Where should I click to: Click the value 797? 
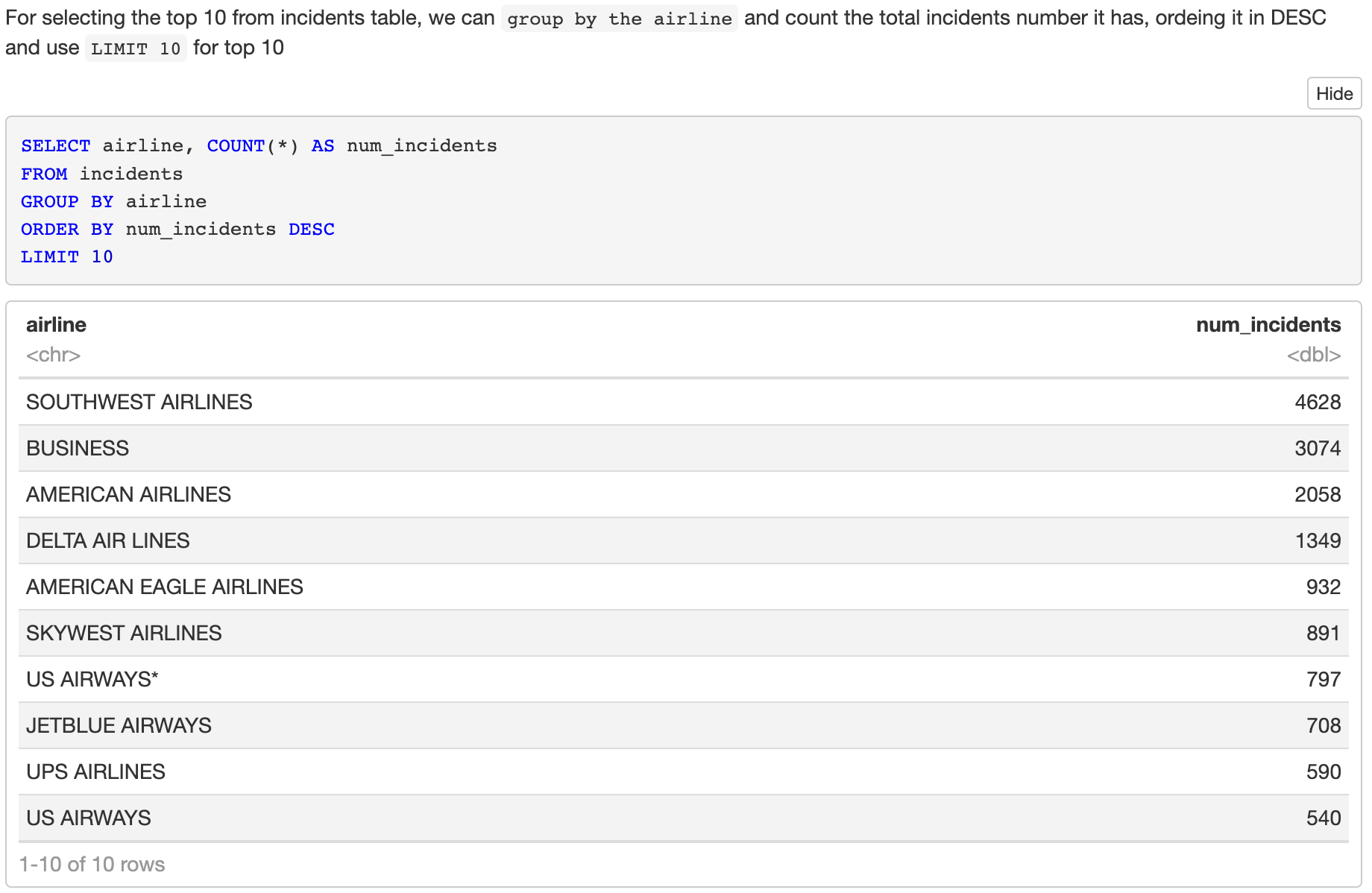tap(1324, 679)
